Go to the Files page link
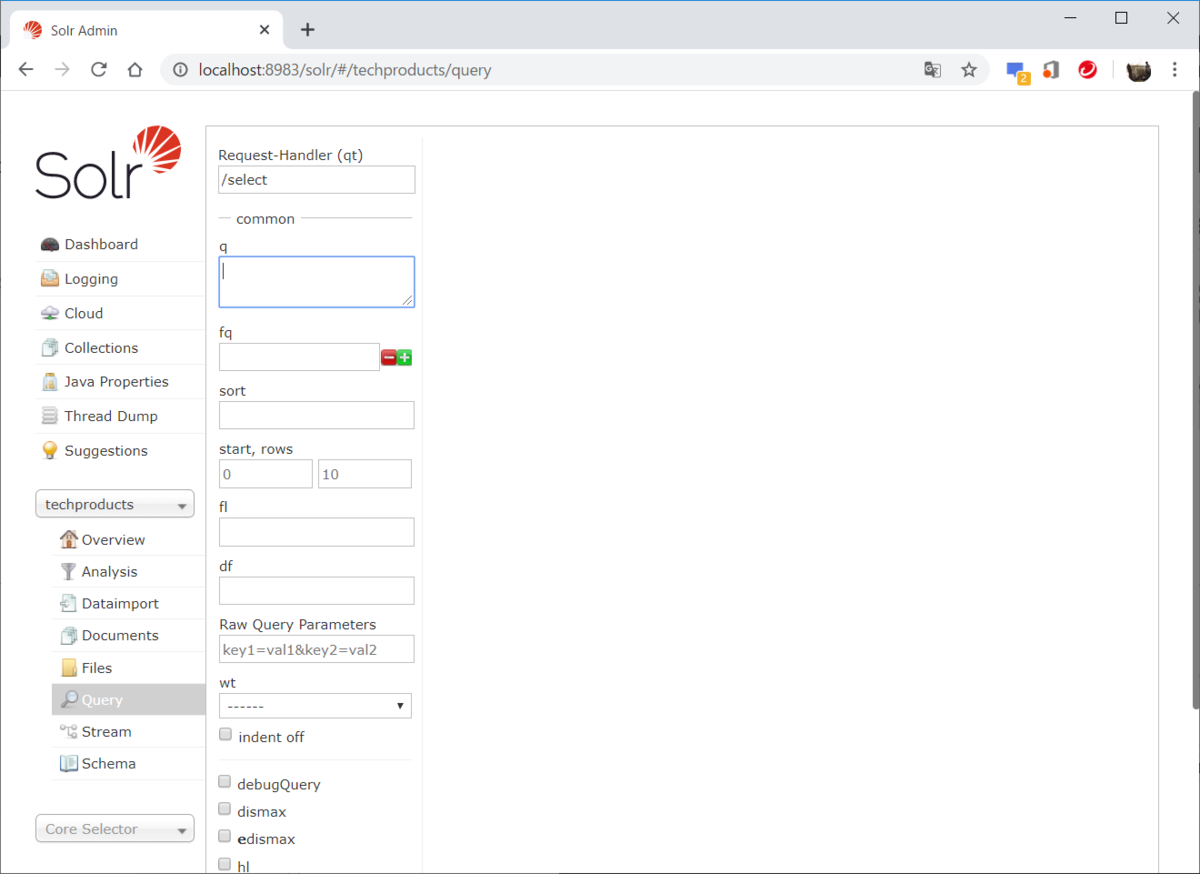This screenshot has width=1200, height=874. pyautogui.click(x=97, y=667)
